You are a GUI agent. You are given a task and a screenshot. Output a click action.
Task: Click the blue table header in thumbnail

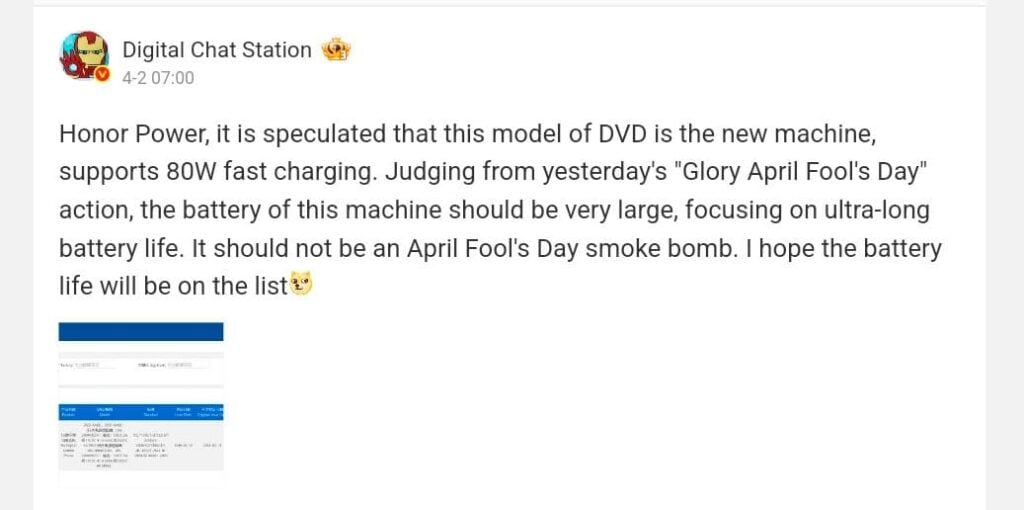tap(141, 411)
